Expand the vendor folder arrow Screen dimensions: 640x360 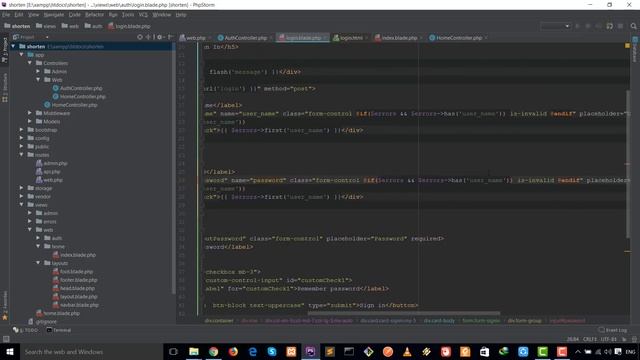22,196
